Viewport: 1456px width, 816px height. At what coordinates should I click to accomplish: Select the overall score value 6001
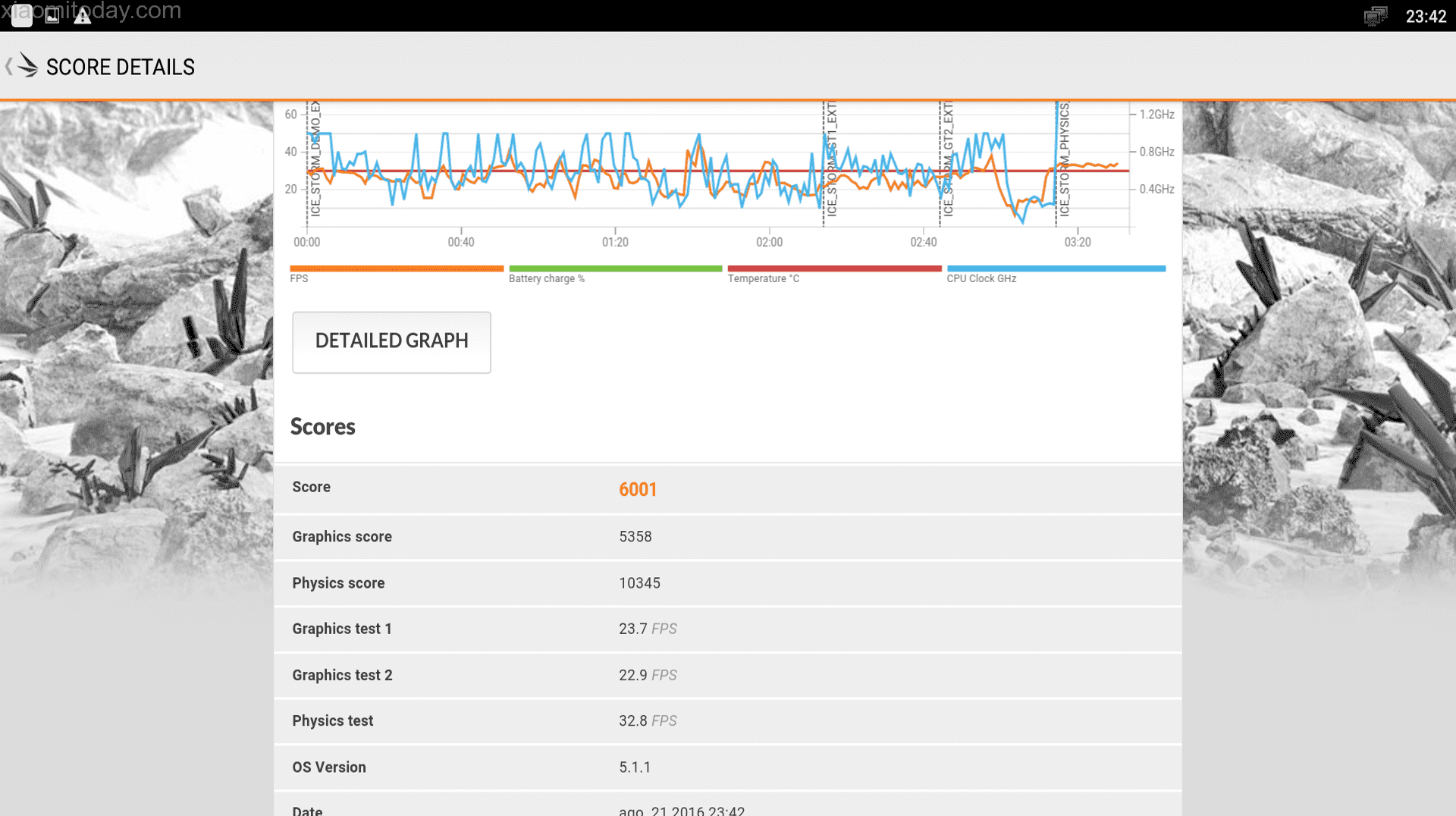[x=638, y=489]
